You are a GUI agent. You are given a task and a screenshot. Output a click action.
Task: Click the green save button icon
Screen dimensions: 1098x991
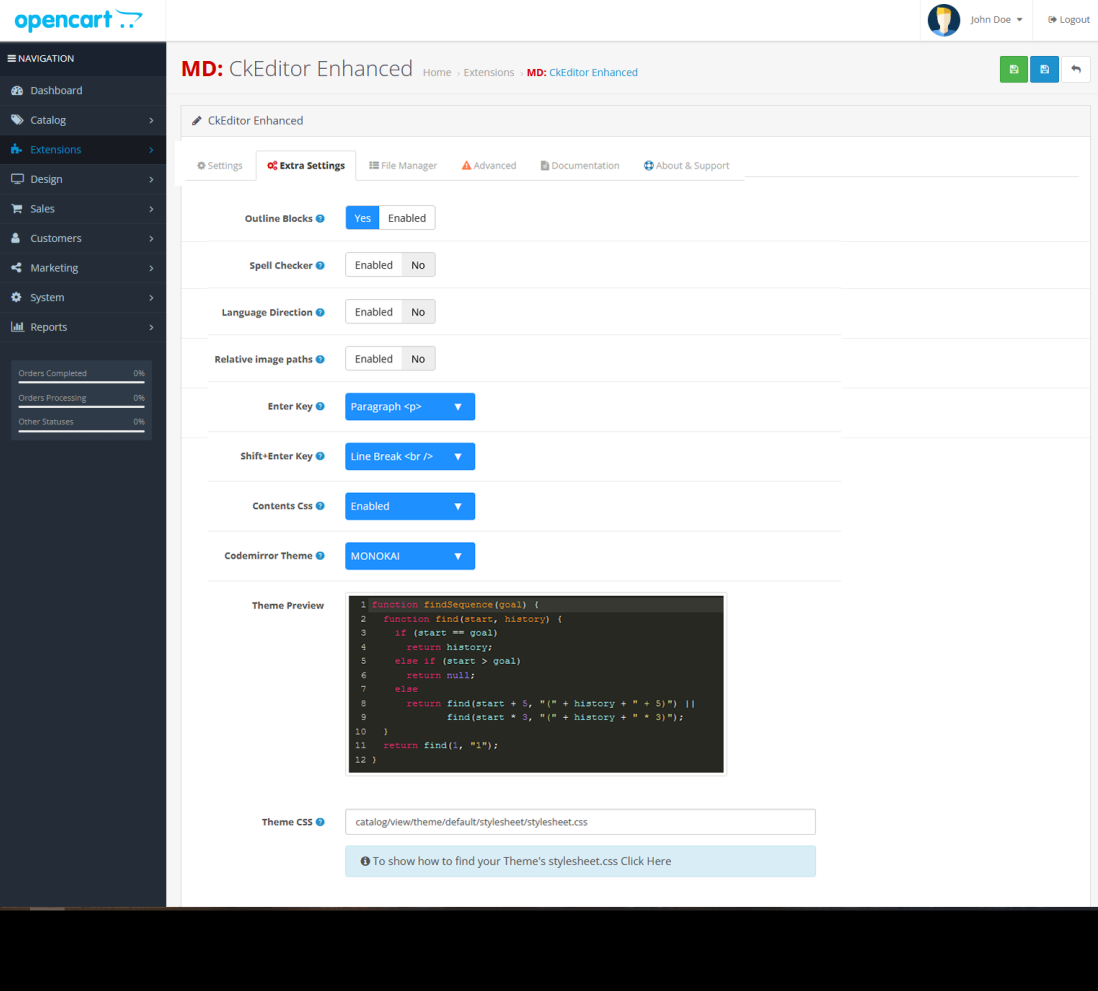pos(1013,69)
